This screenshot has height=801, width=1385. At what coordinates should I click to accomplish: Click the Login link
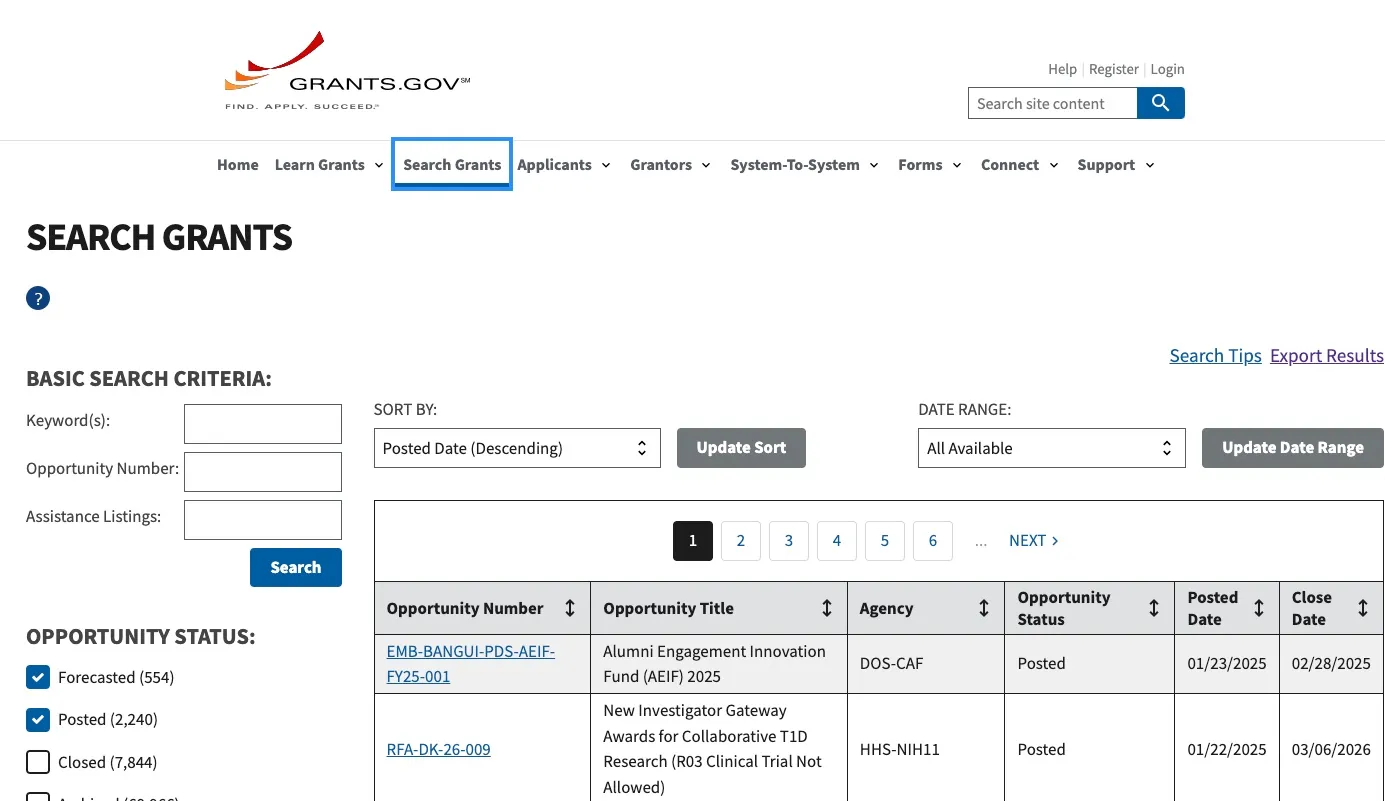(x=1167, y=69)
